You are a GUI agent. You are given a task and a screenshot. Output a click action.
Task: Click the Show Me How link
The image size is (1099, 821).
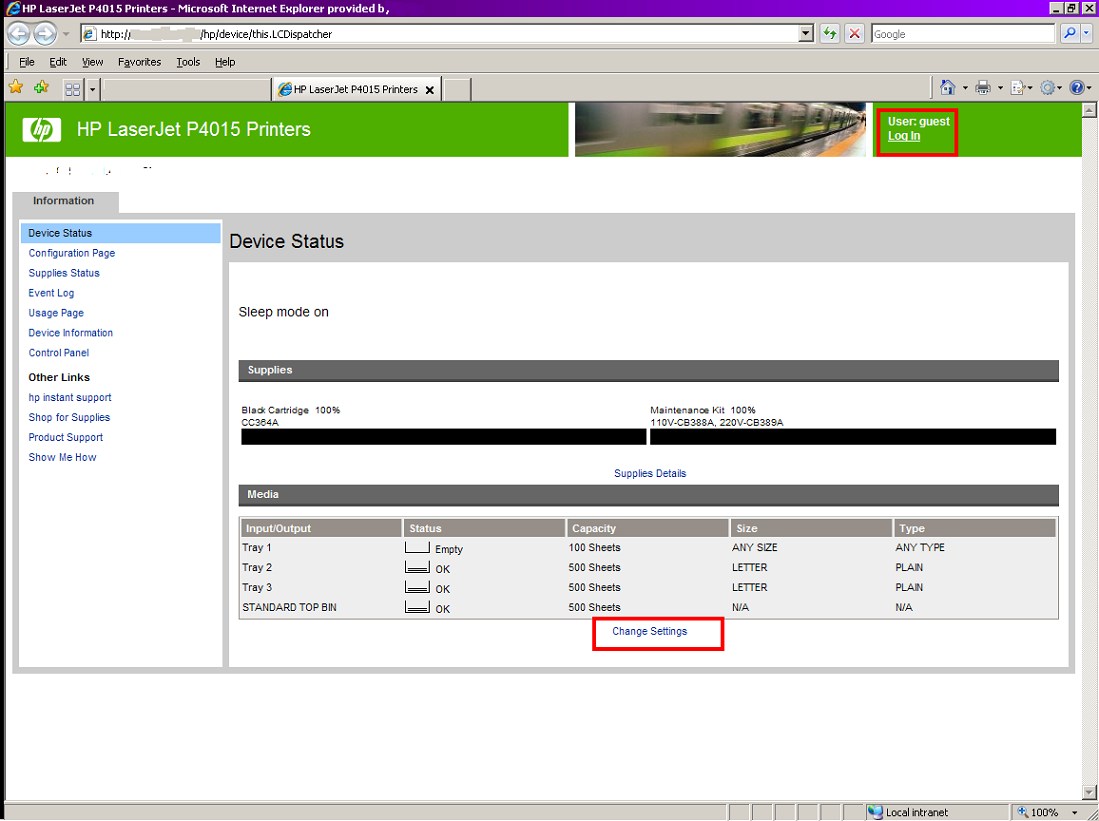coord(62,457)
